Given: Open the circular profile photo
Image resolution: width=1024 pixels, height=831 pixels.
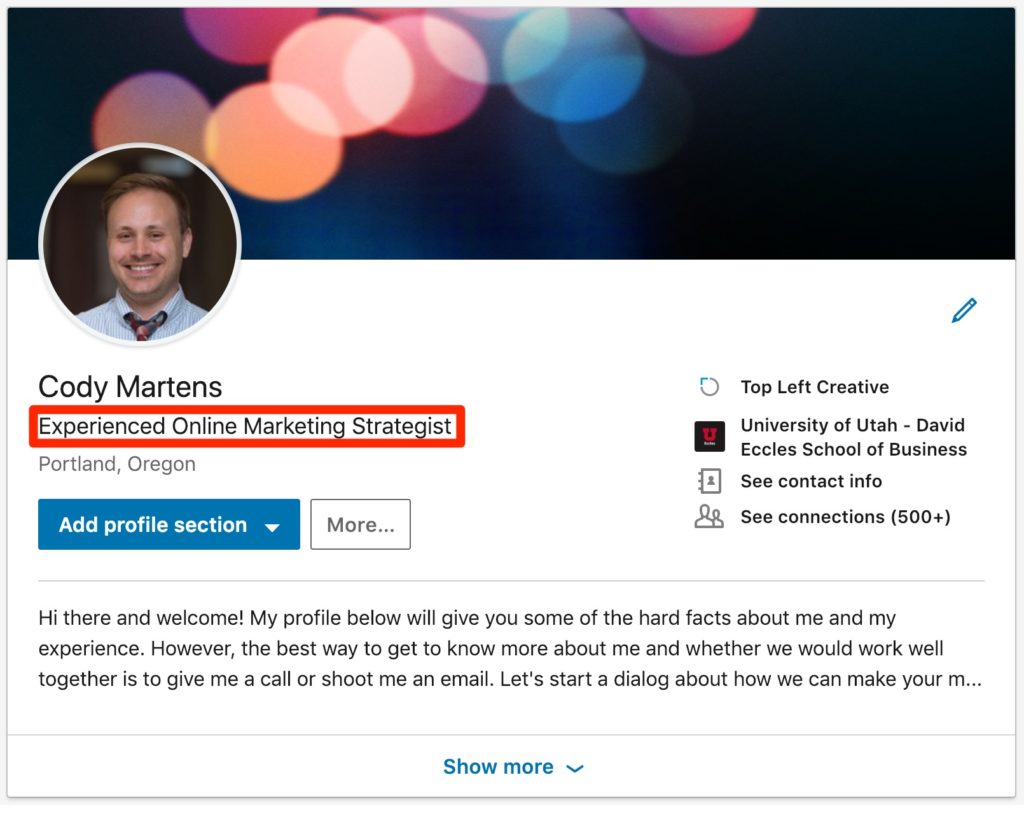Looking at the screenshot, I should [140, 244].
